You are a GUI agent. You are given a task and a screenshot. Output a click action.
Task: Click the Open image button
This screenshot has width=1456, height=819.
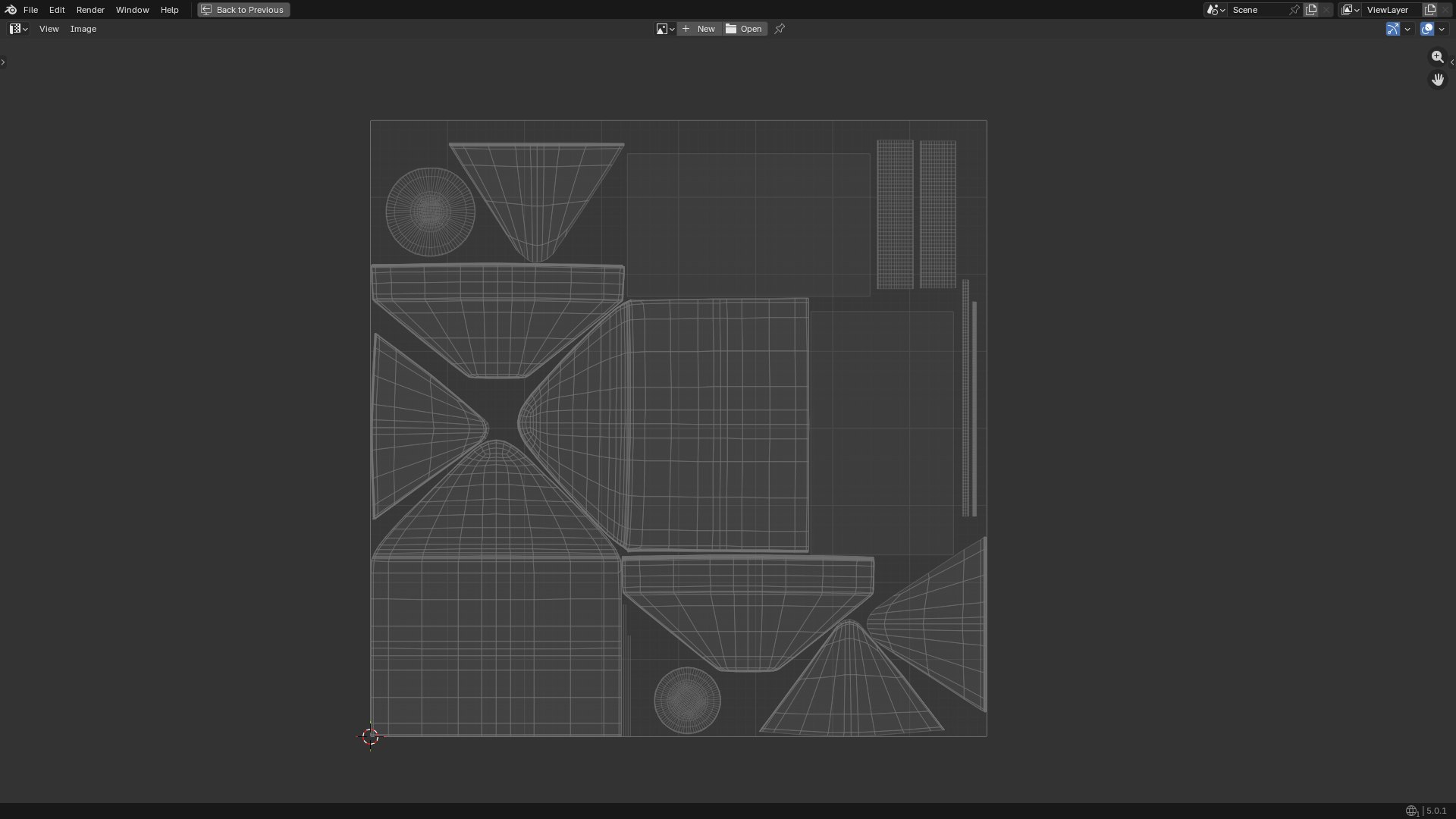(x=745, y=29)
